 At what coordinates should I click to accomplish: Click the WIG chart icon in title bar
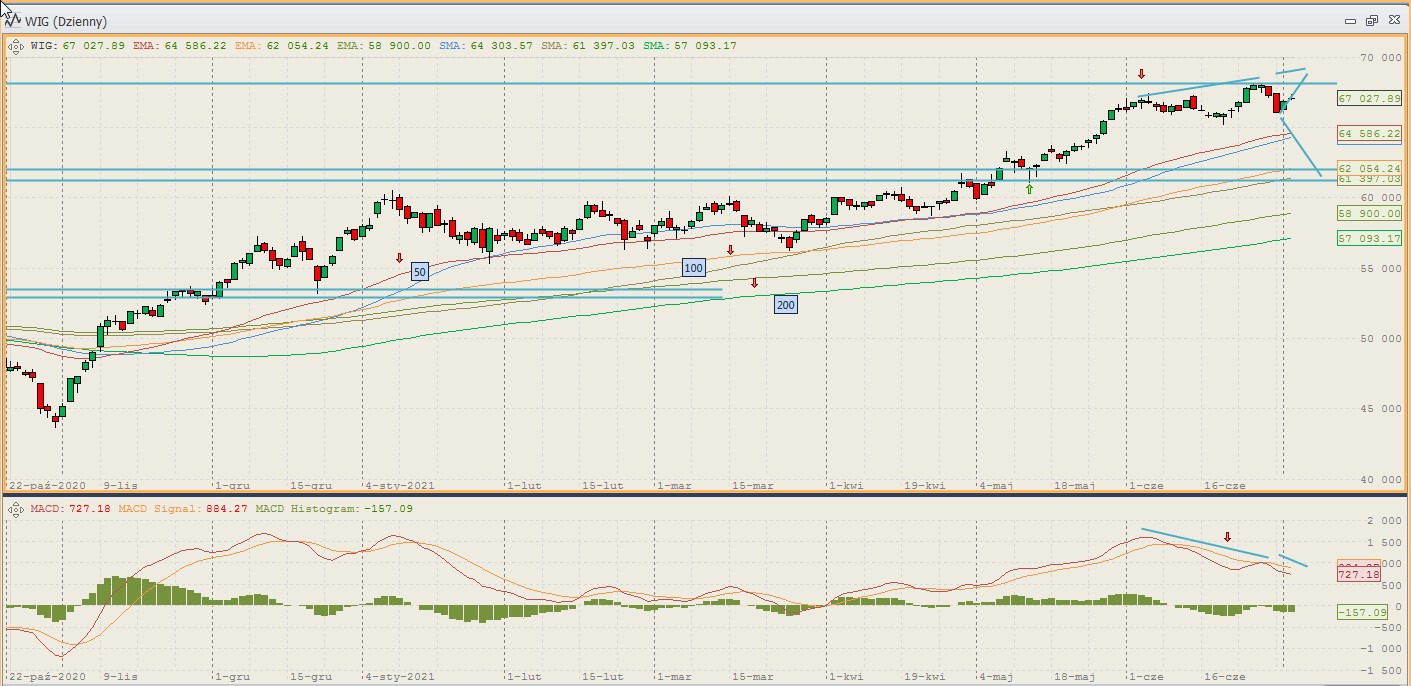13,20
